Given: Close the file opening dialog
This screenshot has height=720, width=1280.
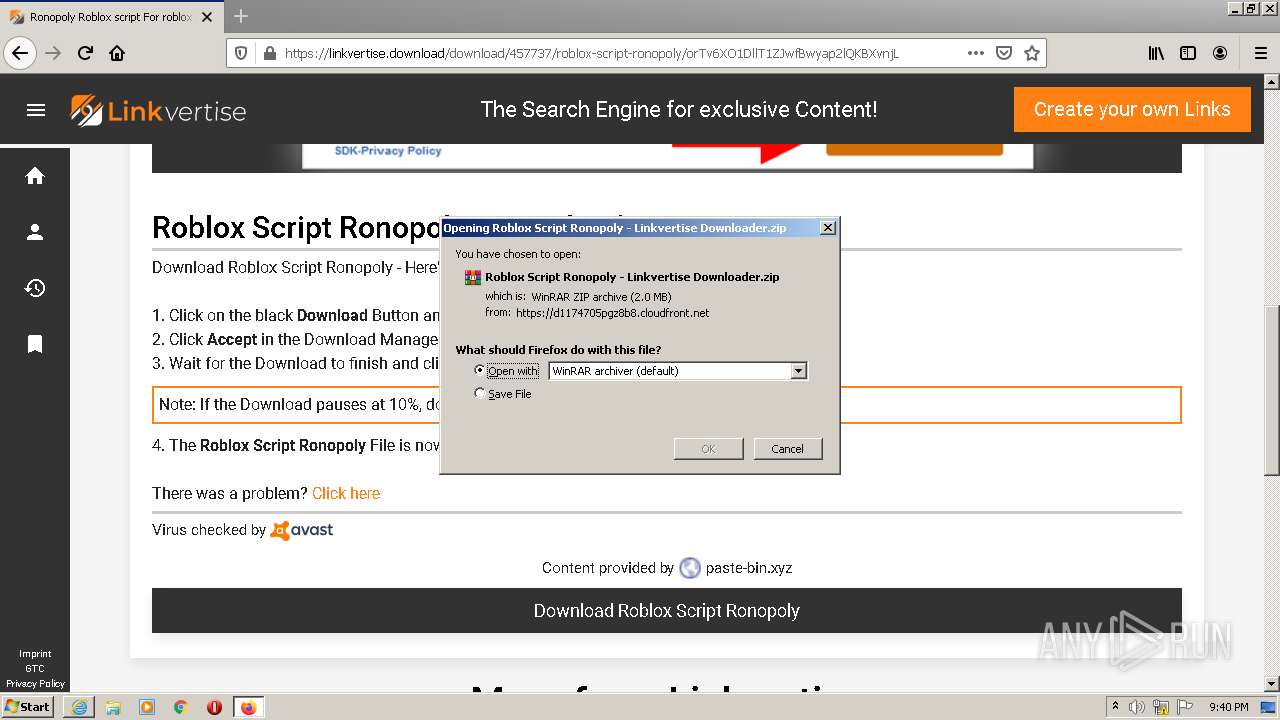Looking at the screenshot, I should tap(828, 228).
